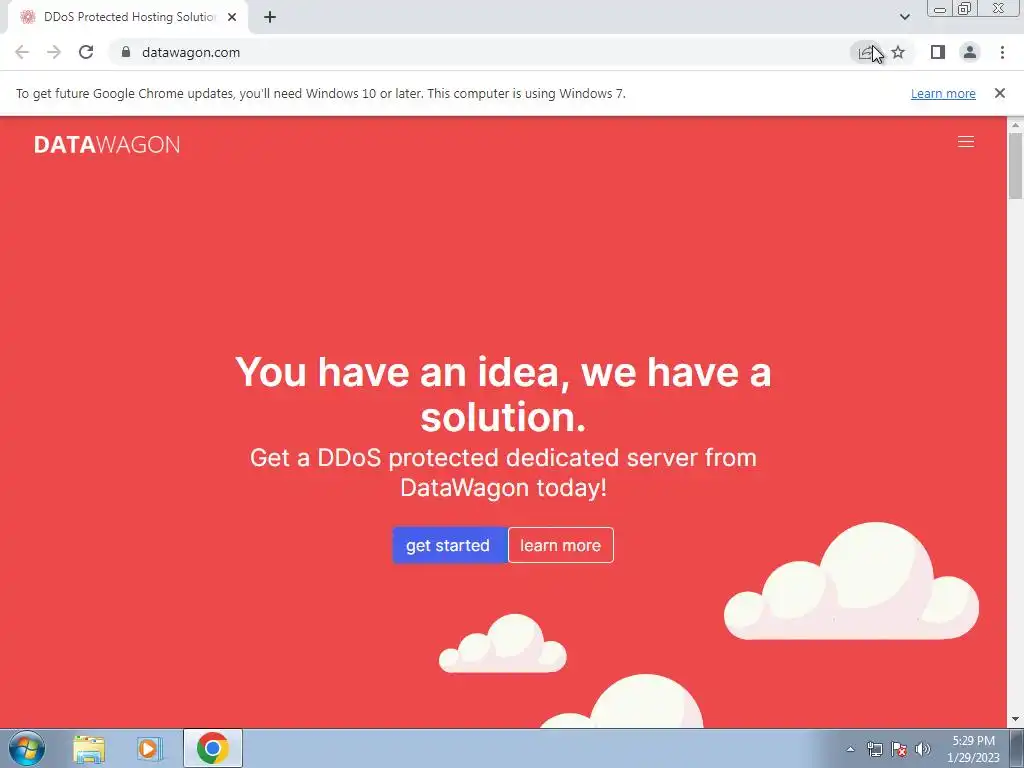1024x768 pixels.
Task: Click the Chrome taskbar icon
Action: tap(212, 748)
